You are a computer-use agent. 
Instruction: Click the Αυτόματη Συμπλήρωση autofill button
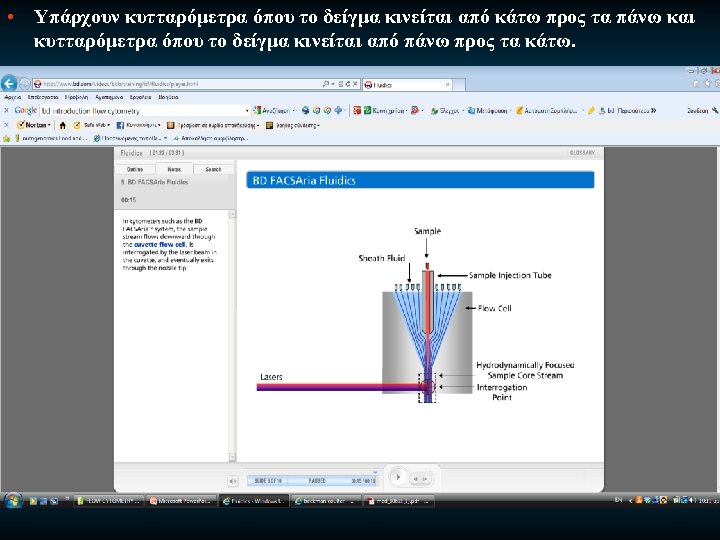pos(546,111)
